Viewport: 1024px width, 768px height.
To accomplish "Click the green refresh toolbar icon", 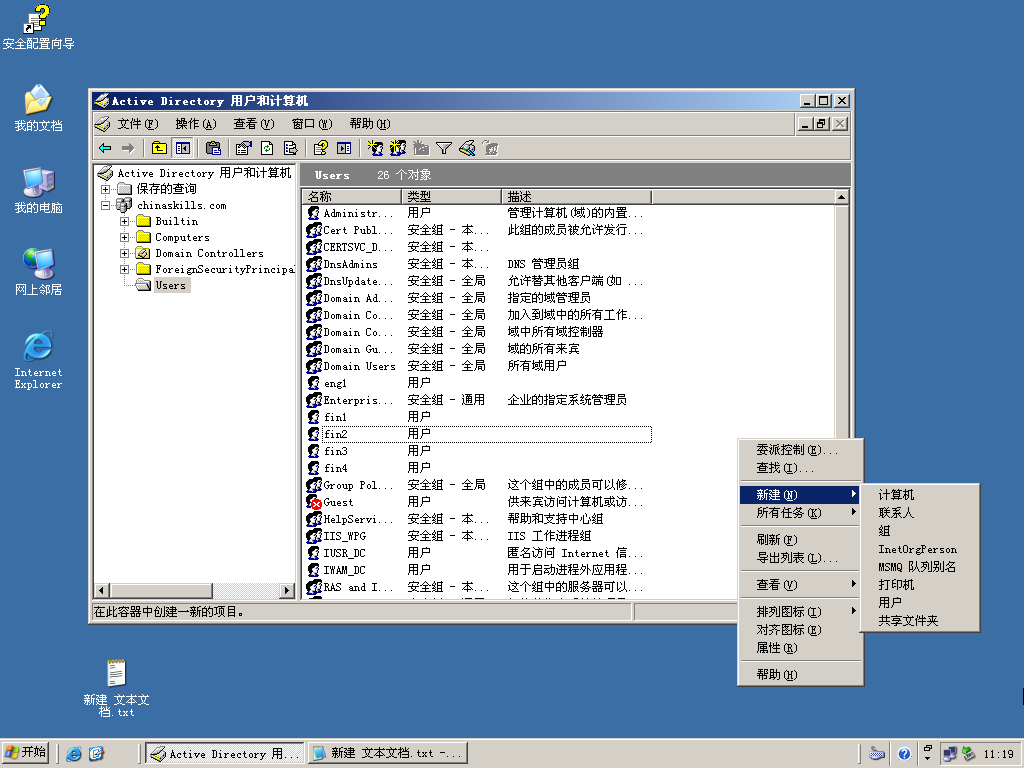I will [267, 148].
